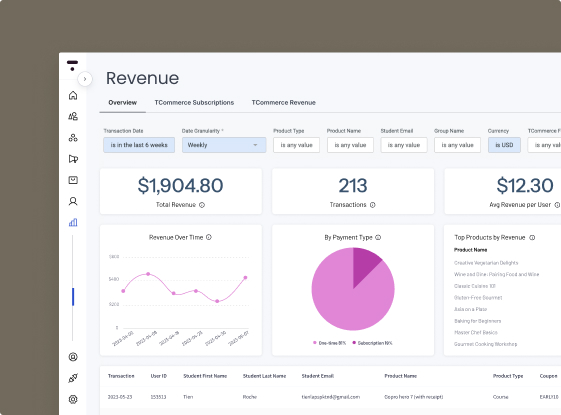Sort by Student Email column header
The width and height of the screenshot is (561, 415).
pyautogui.click(x=318, y=376)
